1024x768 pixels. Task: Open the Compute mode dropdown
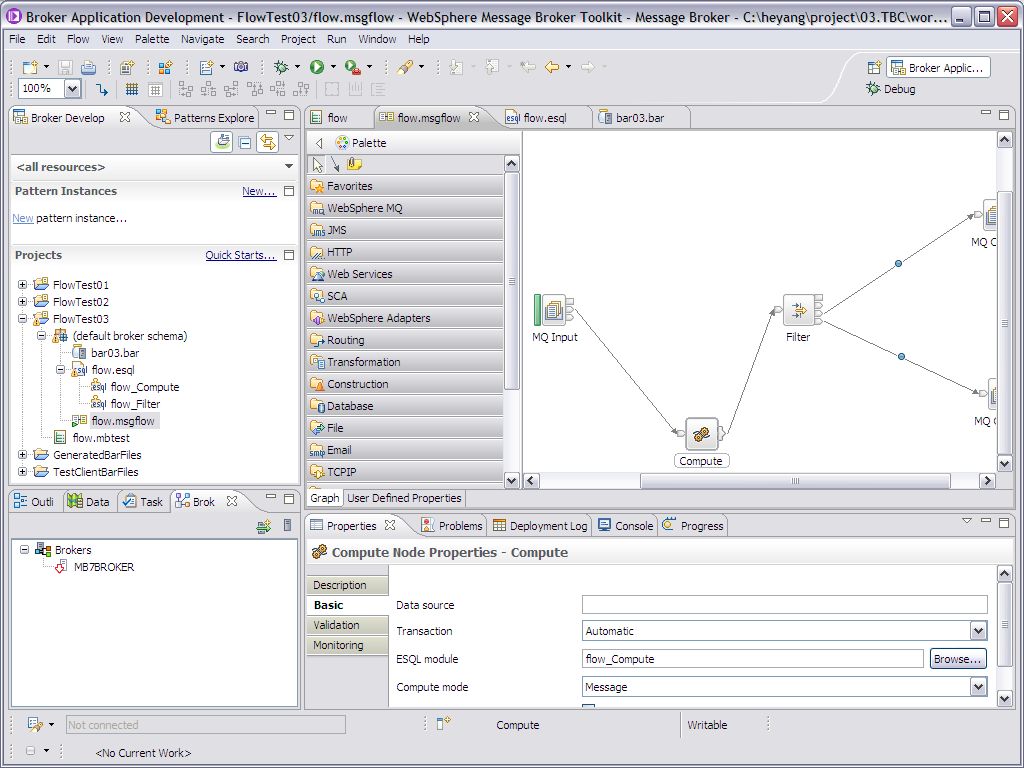click(978, 687)
